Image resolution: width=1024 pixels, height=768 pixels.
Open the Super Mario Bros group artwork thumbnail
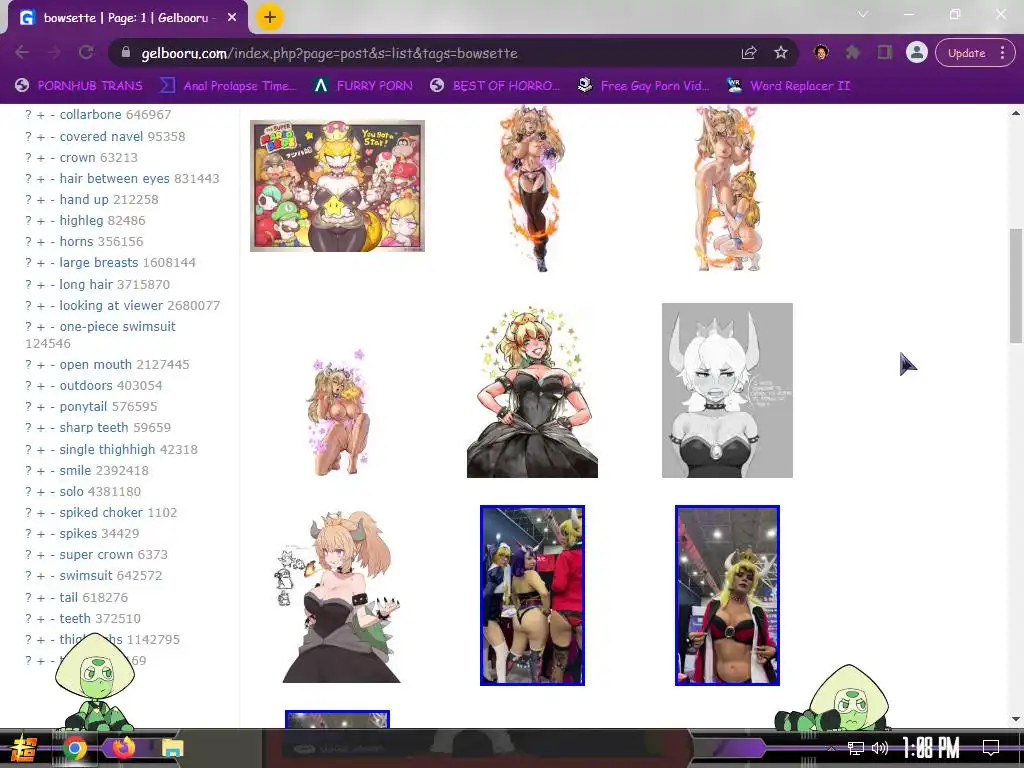(x=337, y=185)
